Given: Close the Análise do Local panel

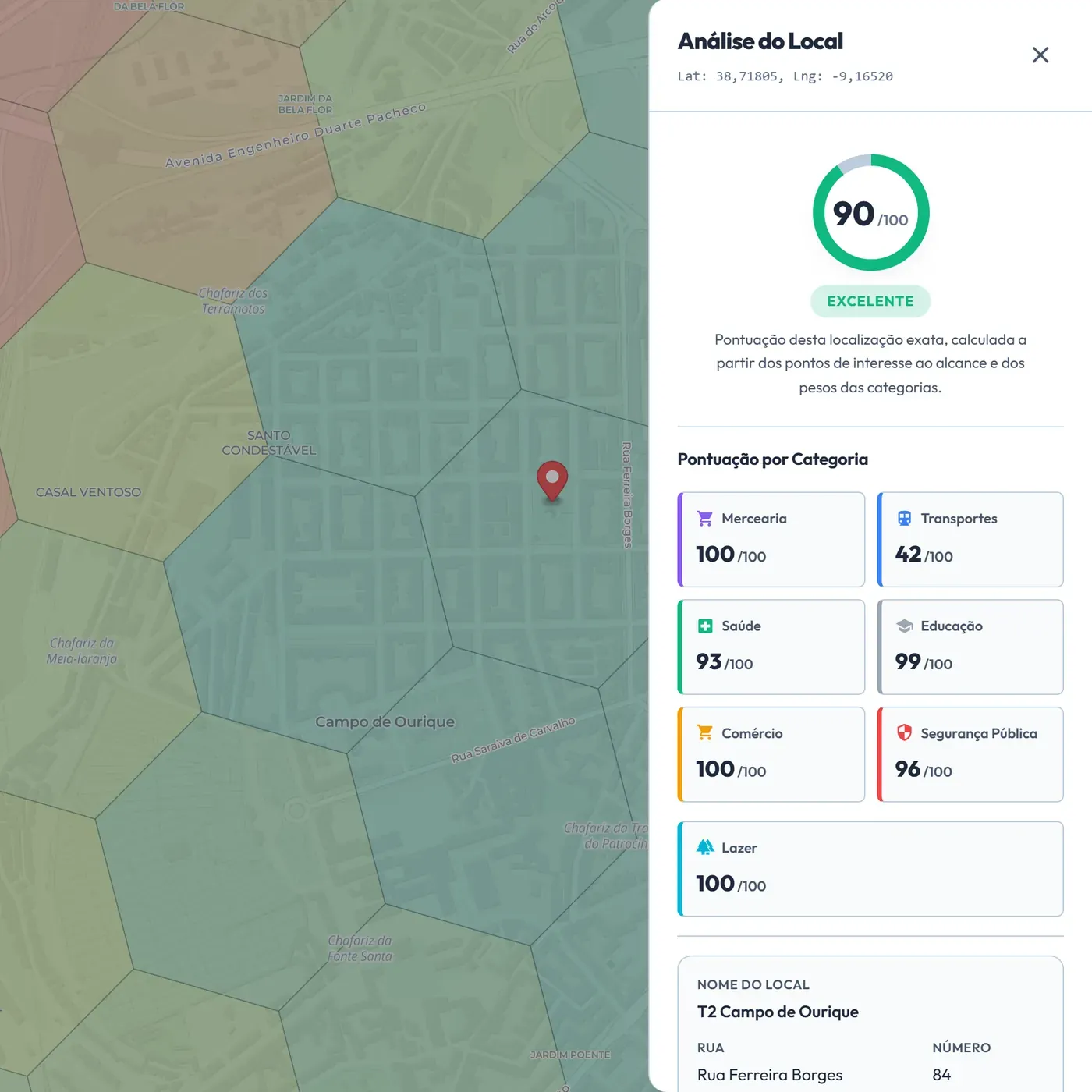Looking at the screenshot, I should click(1040, 55).
